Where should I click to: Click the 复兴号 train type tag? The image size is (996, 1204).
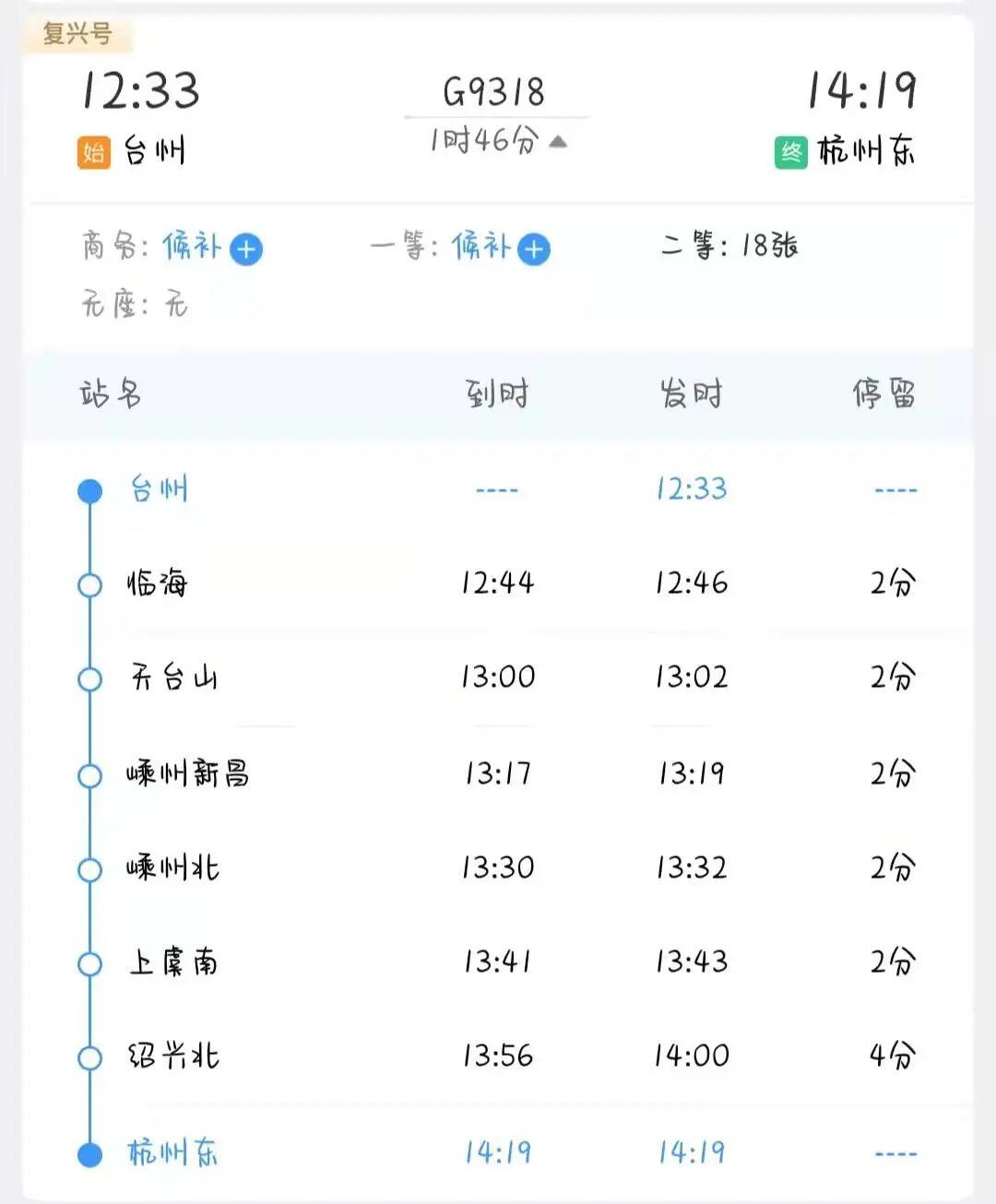[77, 35]
